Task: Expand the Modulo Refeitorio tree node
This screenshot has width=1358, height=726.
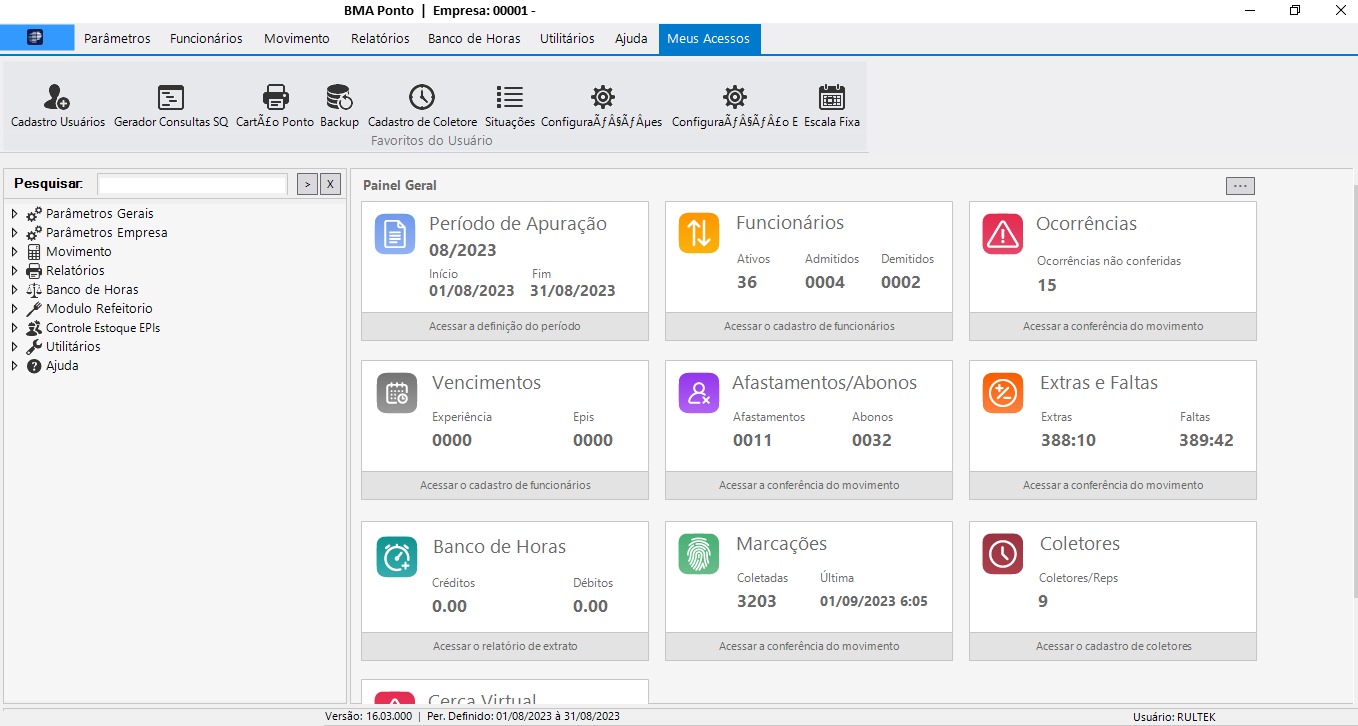Action: tap(15, 309)
